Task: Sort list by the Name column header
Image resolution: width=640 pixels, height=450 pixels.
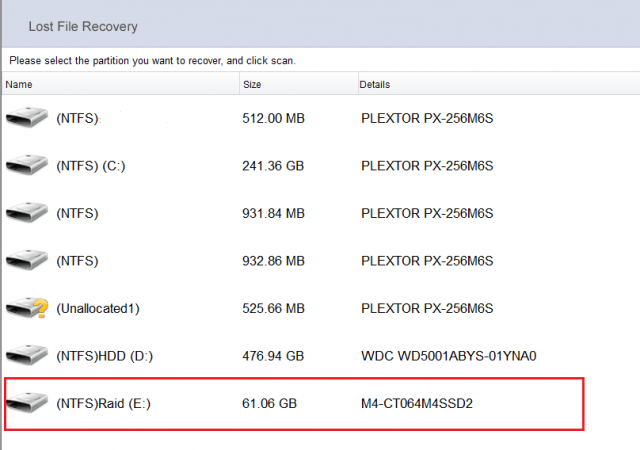Action: pos(19,85)
